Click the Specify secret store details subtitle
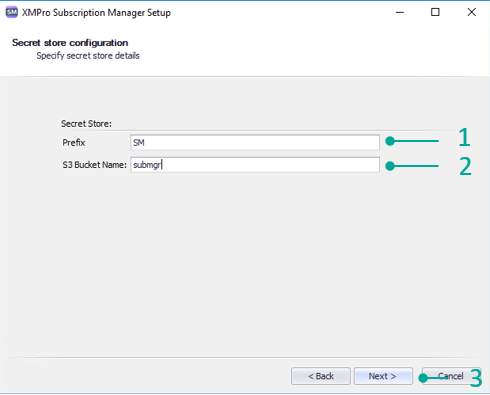The height and width of the screenshot is (395, 490). 88,56
